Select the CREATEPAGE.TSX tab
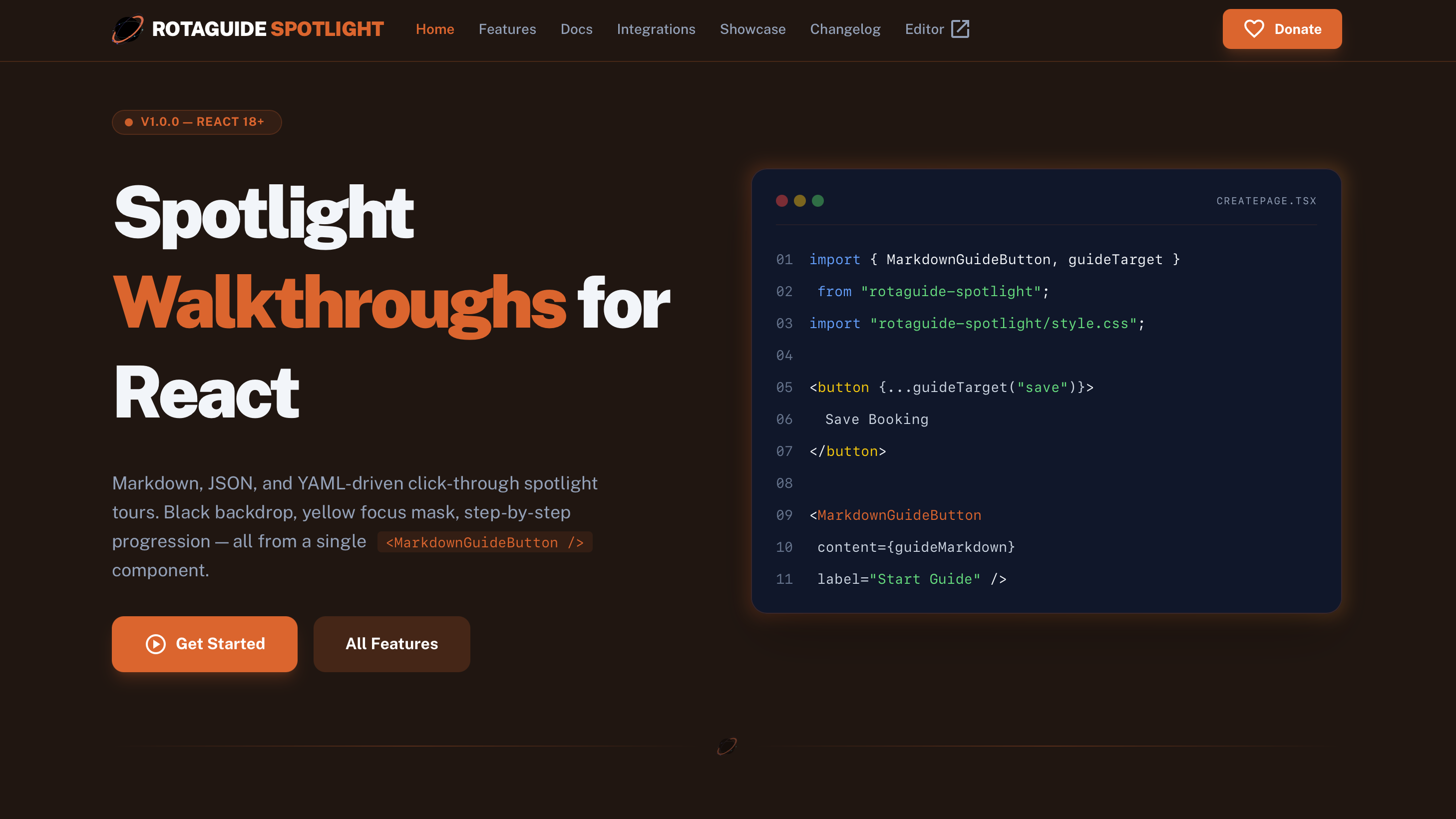The width and height of the screenshot is (1456, 819). tap(1266, 201)
